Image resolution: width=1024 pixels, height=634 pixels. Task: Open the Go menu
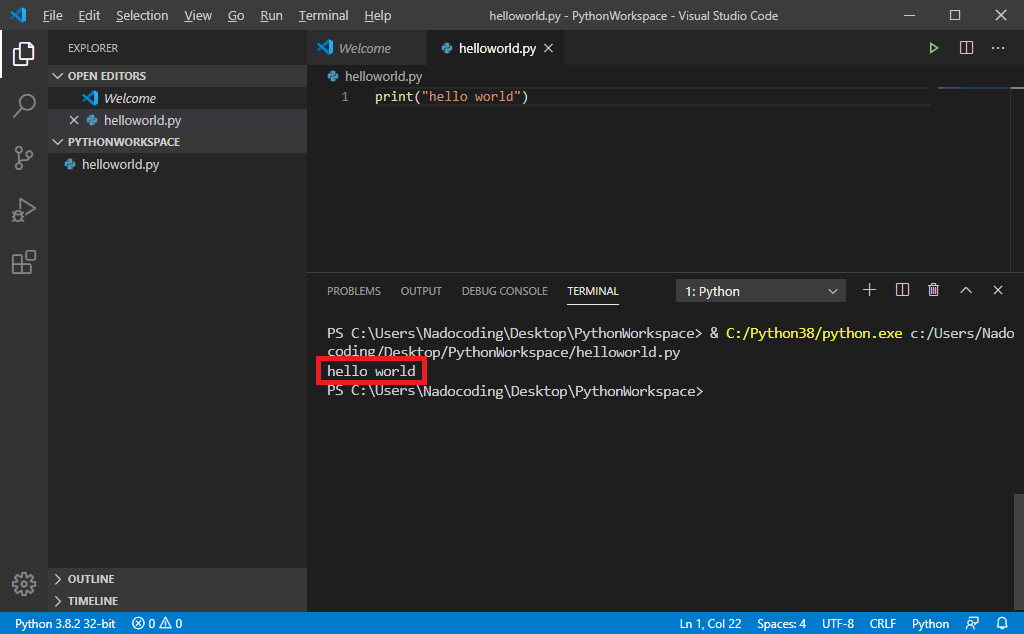point(236,15)
